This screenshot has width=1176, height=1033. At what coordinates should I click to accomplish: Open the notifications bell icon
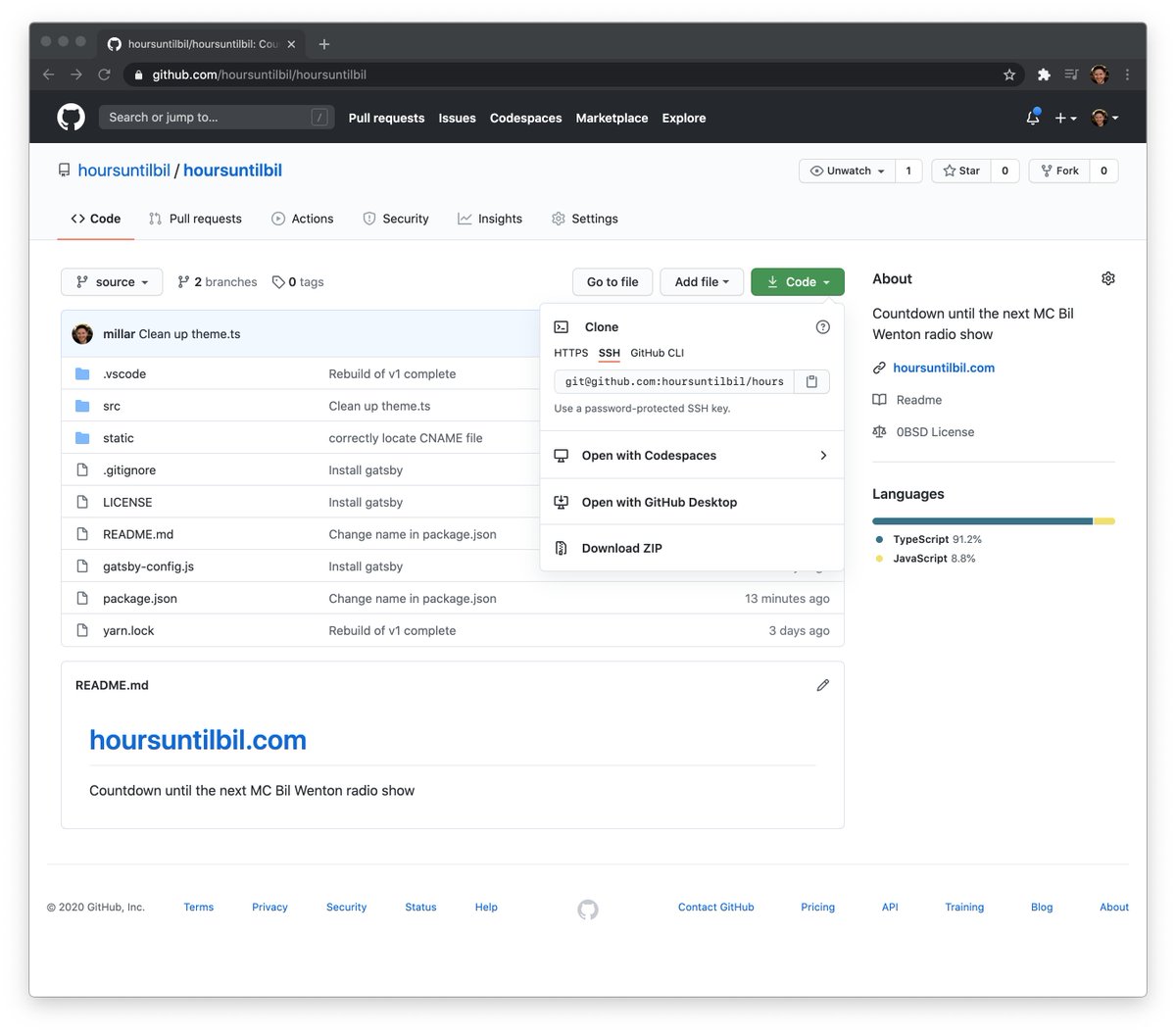tap(1033, 117)
